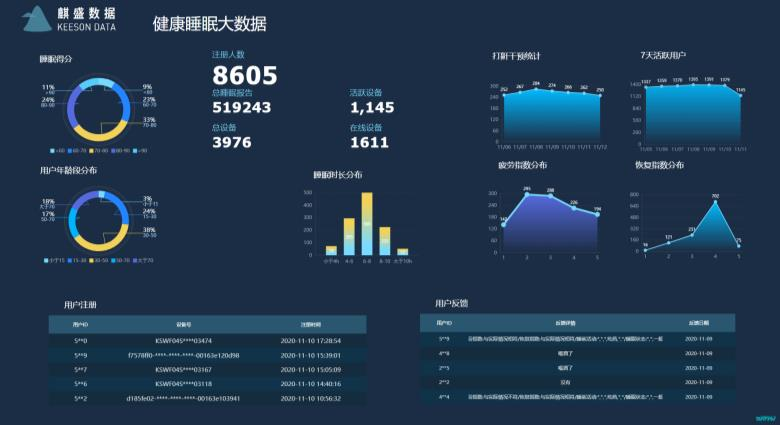This screenshot has width=780, height=425.
Task: Click the 702 peak point in recovery index chart
Action: click(715, 202)
